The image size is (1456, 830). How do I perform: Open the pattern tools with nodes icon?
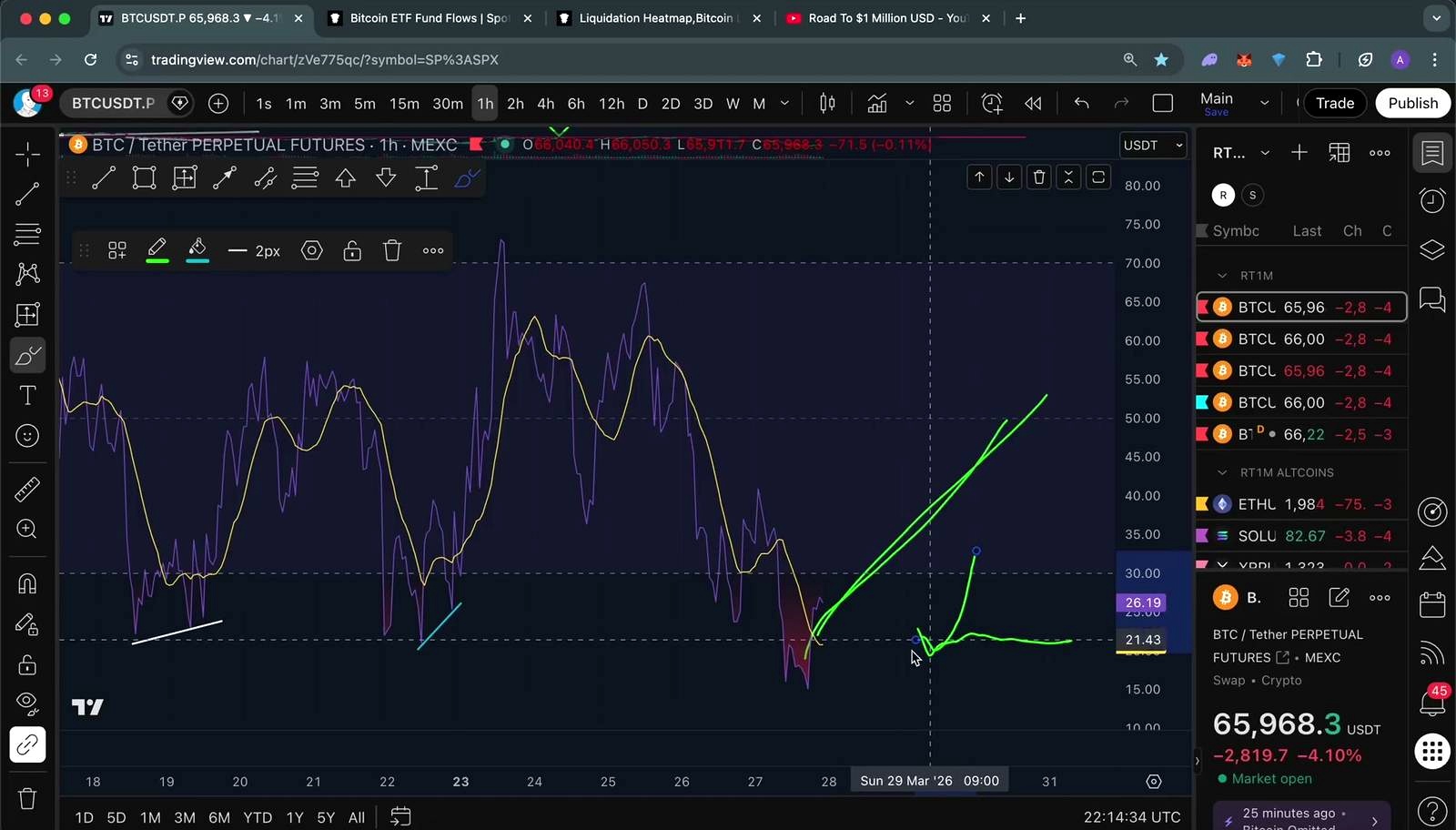pyautogui.click(x=27, y=274)
